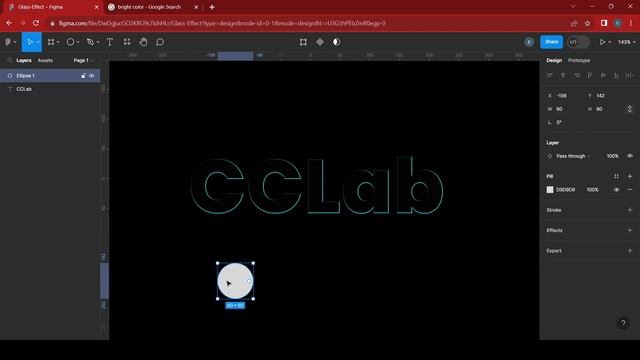Click the Fill styles four-dot icon
This screenshot has width=640, height=360.
coord(616,176)
